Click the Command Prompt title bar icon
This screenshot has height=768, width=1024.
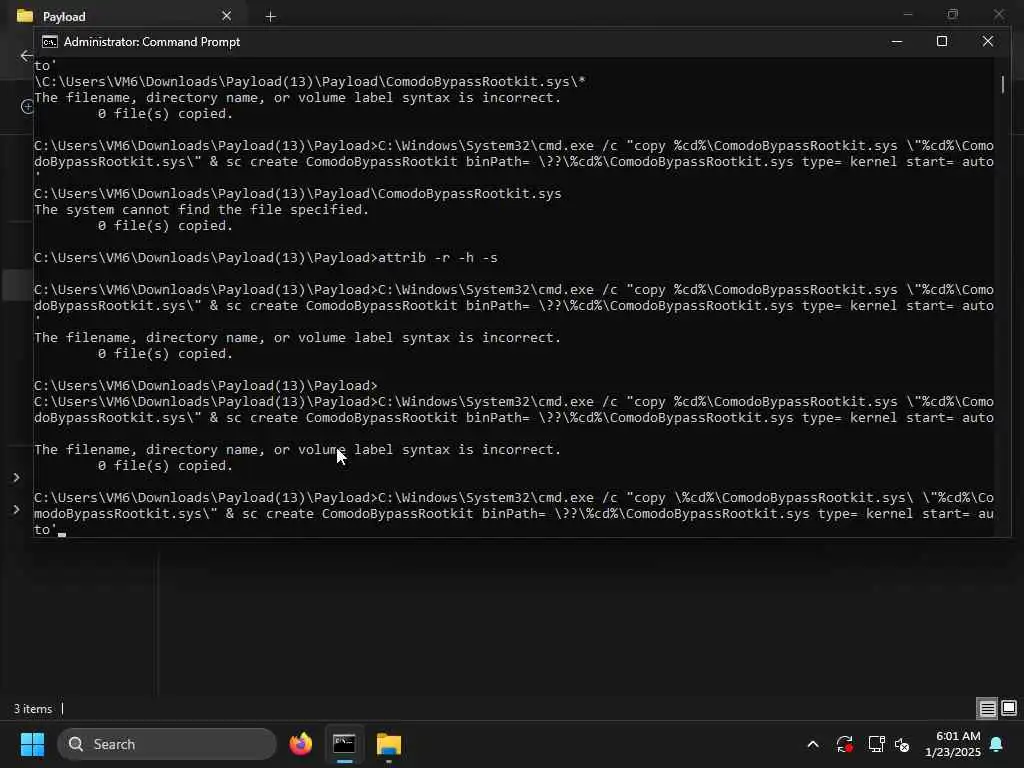tap(50, 42)
